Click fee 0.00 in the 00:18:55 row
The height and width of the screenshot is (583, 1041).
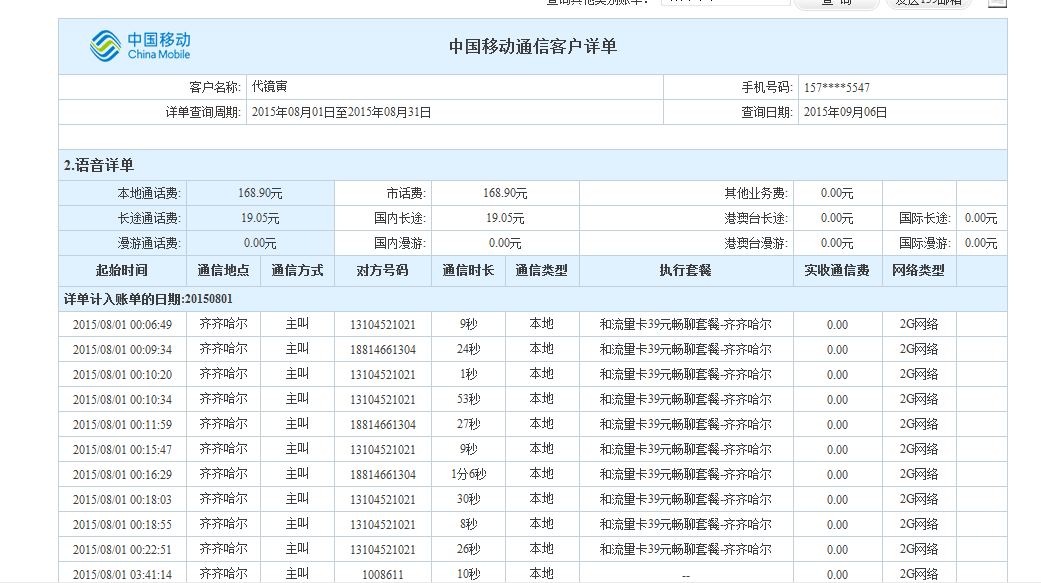point(837,525)
